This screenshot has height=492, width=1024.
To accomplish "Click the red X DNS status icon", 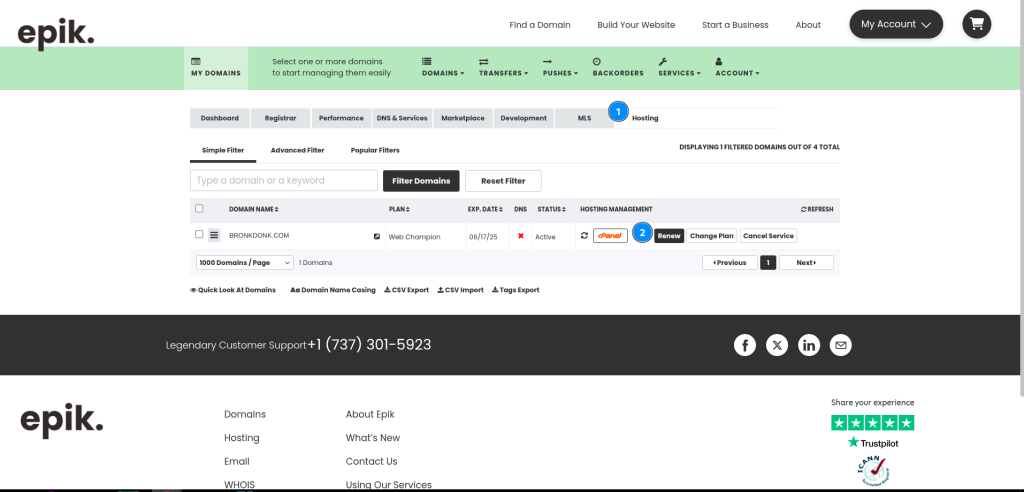I will [x=520, y=236].
